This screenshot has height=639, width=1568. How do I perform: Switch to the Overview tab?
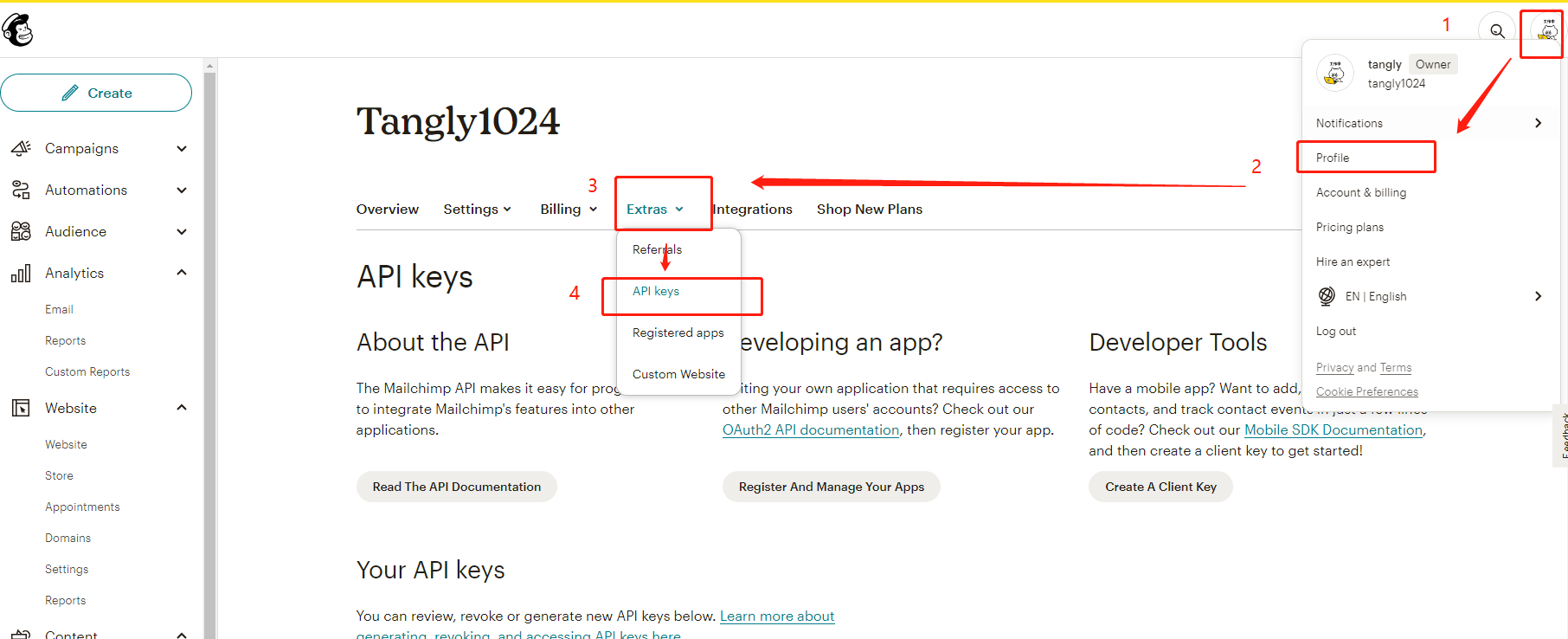pyautogui.click(x=388, y=209)
